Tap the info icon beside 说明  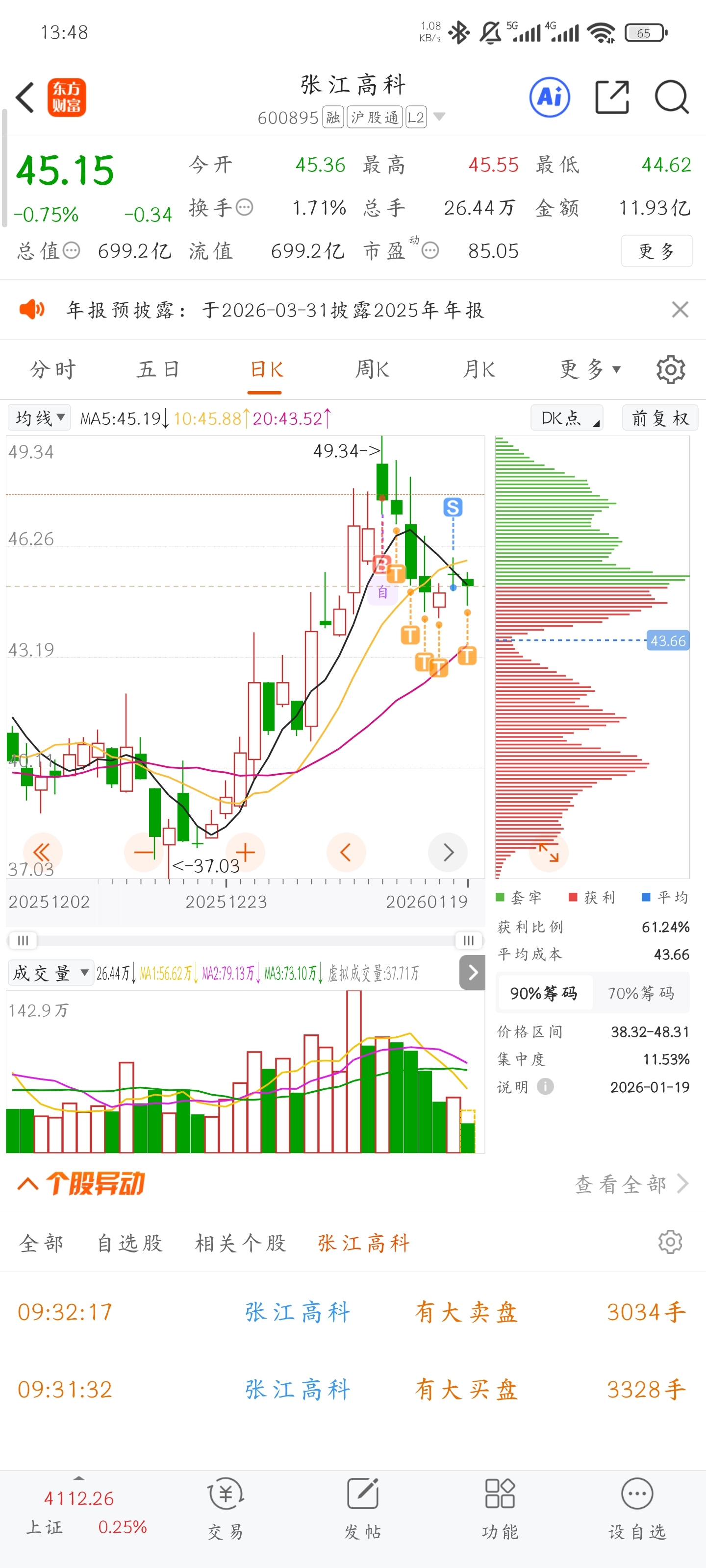(x=545, y=1086)
